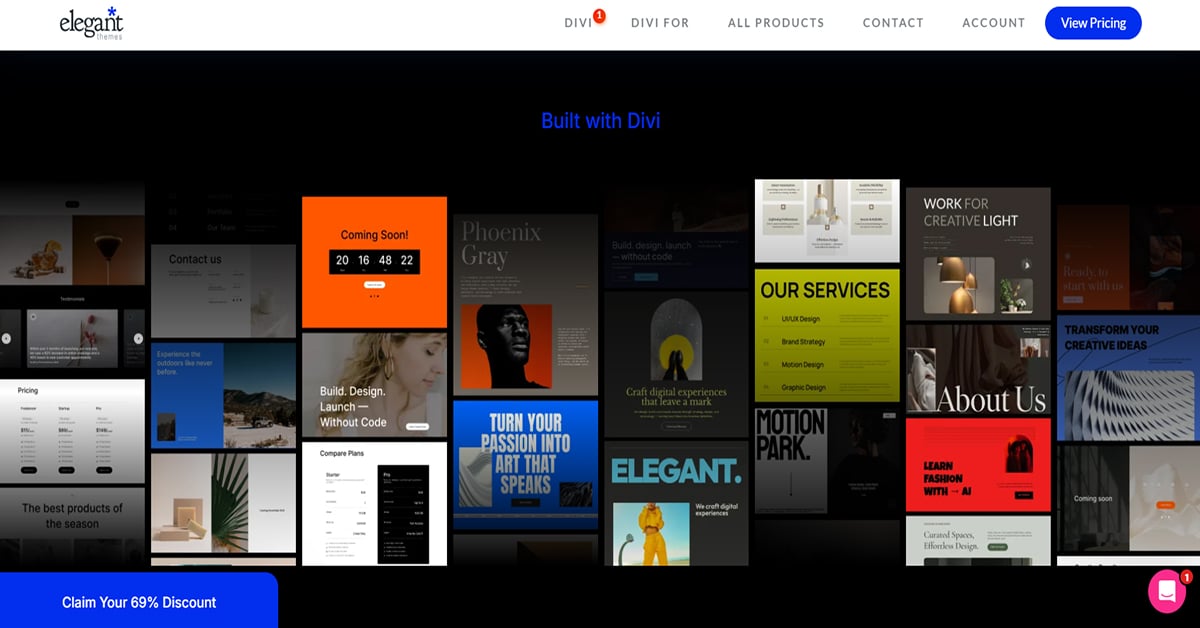The width and height of the screenshot is (1200, 628).
Task: Open the MOTION PARK thumbnail
Action: coord(827,462)
